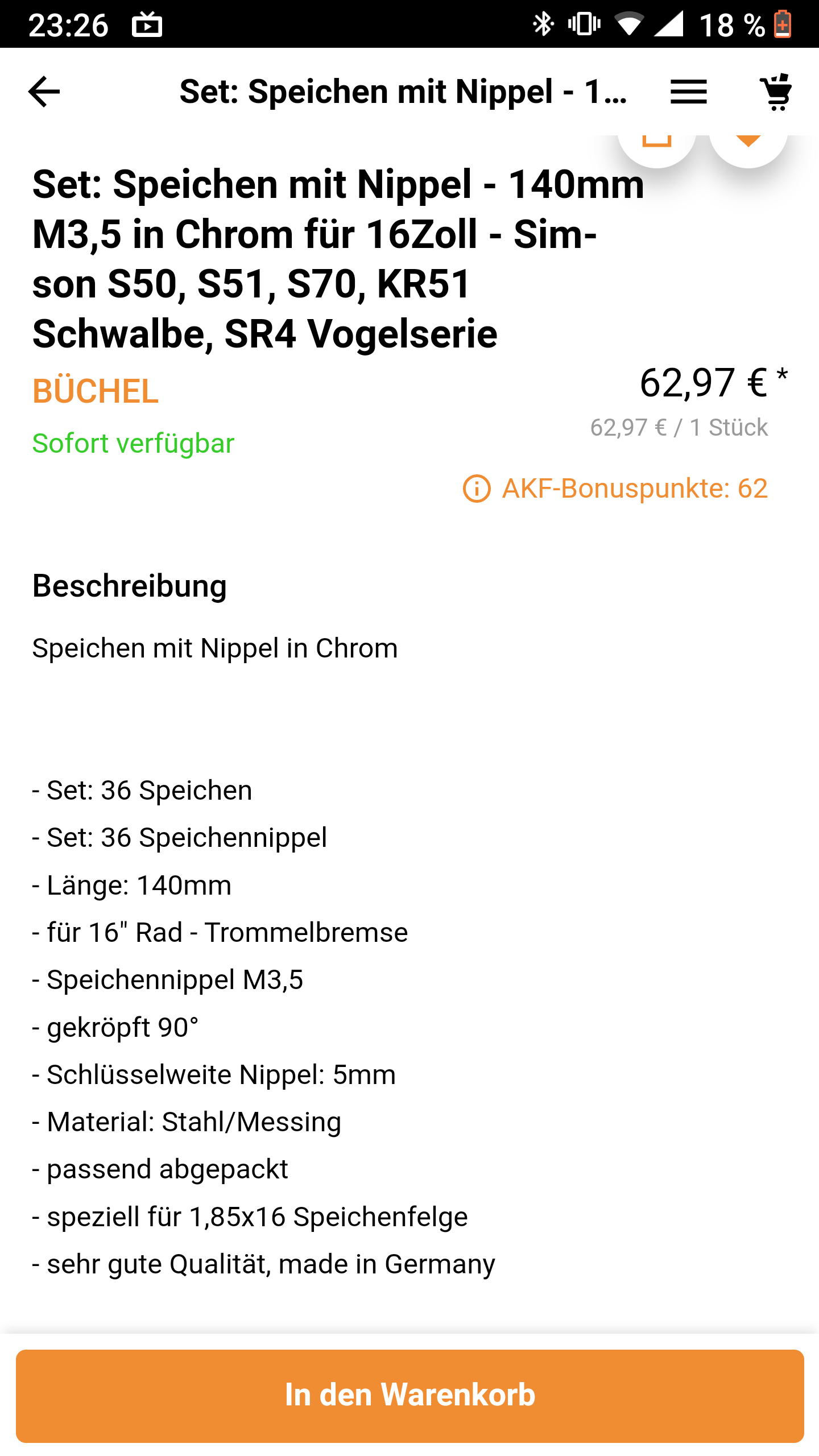Tap the Bluetooth status bar icon

[543, 24]
